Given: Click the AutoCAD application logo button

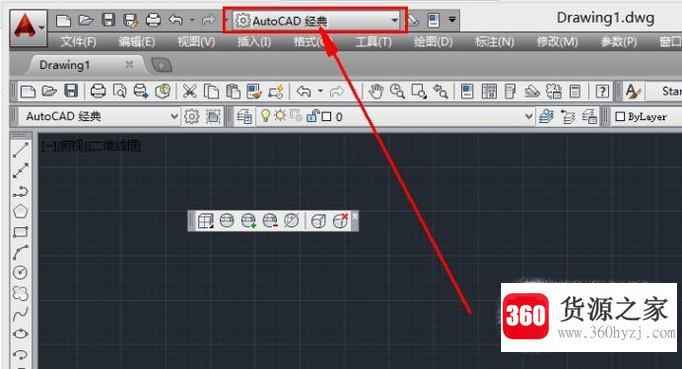Looking at the screenshot, I should coord(28,28).
